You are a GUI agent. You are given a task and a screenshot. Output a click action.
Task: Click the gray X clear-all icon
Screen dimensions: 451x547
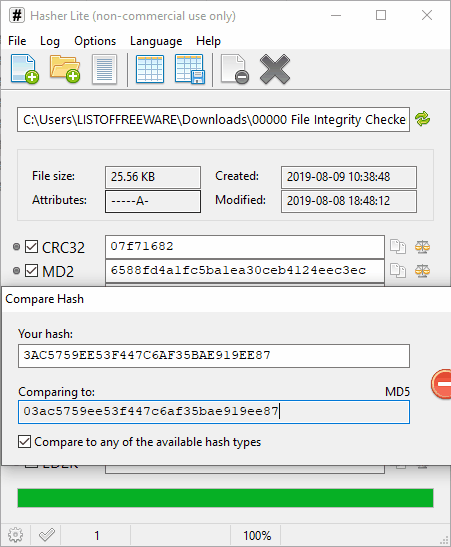[275, 69]
